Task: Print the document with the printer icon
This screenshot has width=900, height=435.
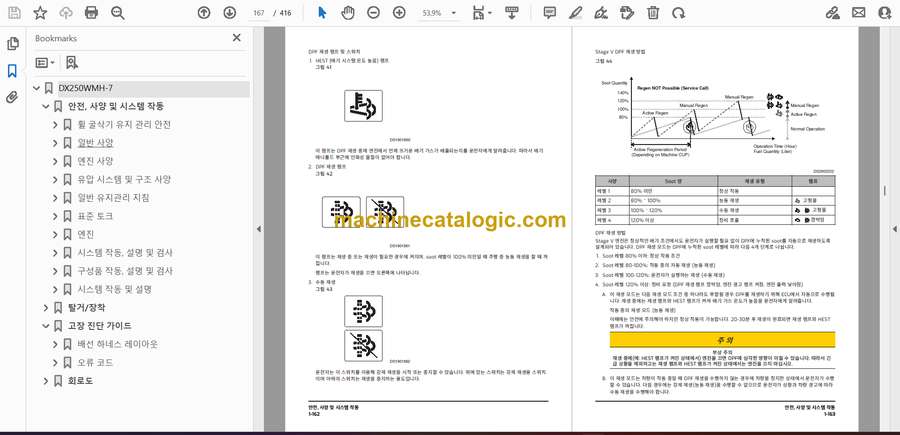Action: 91,13
